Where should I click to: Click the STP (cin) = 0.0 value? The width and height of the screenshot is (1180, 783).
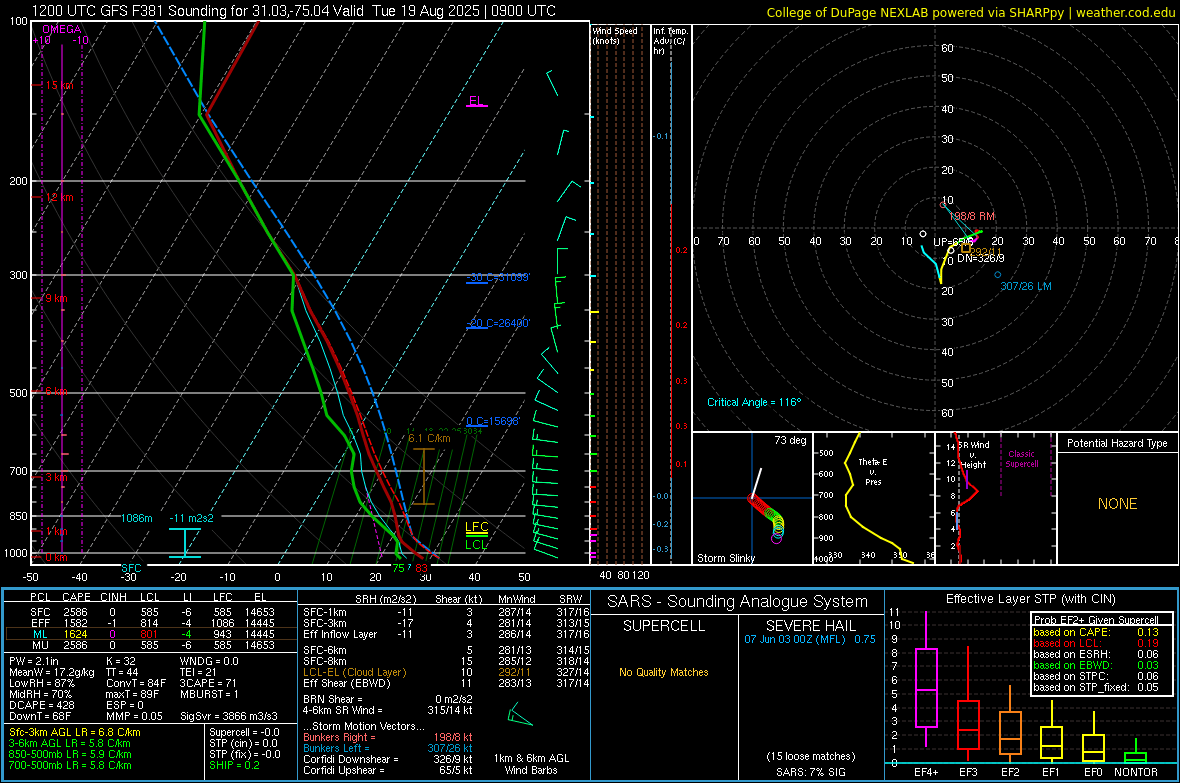coord(243,743)
